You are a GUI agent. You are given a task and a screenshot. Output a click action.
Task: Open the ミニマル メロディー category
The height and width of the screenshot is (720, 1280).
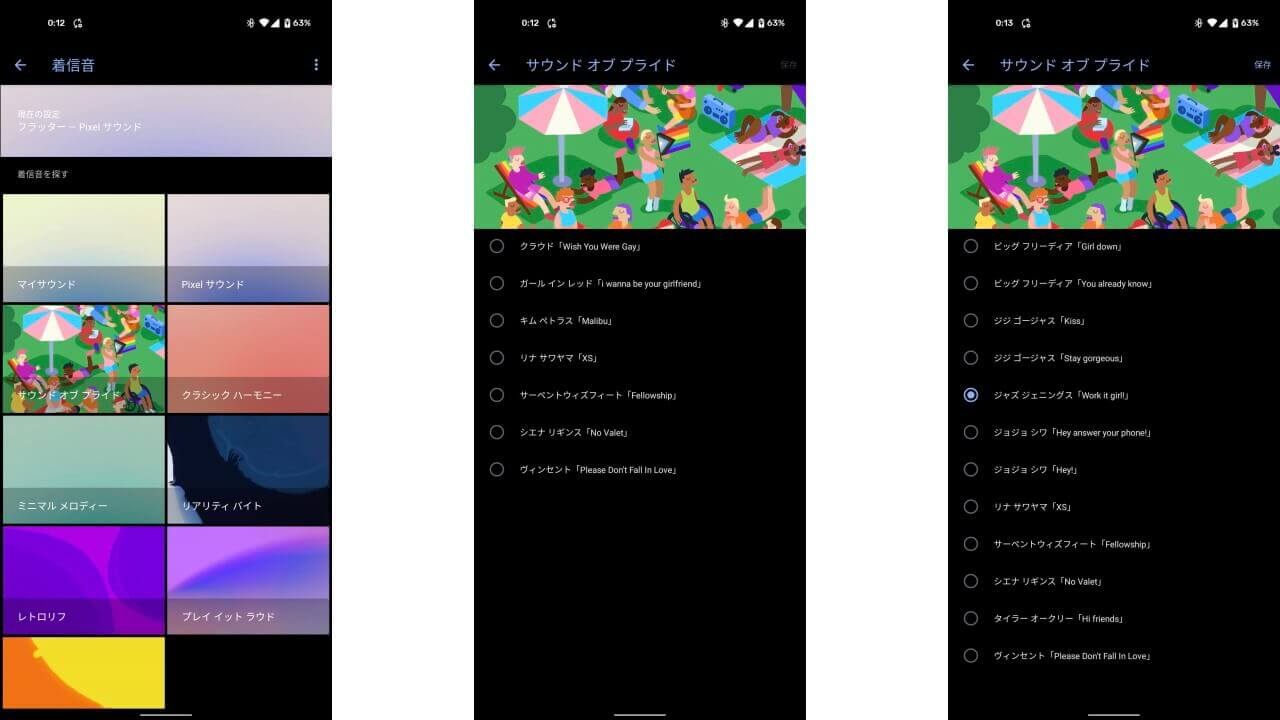point(83,469)
